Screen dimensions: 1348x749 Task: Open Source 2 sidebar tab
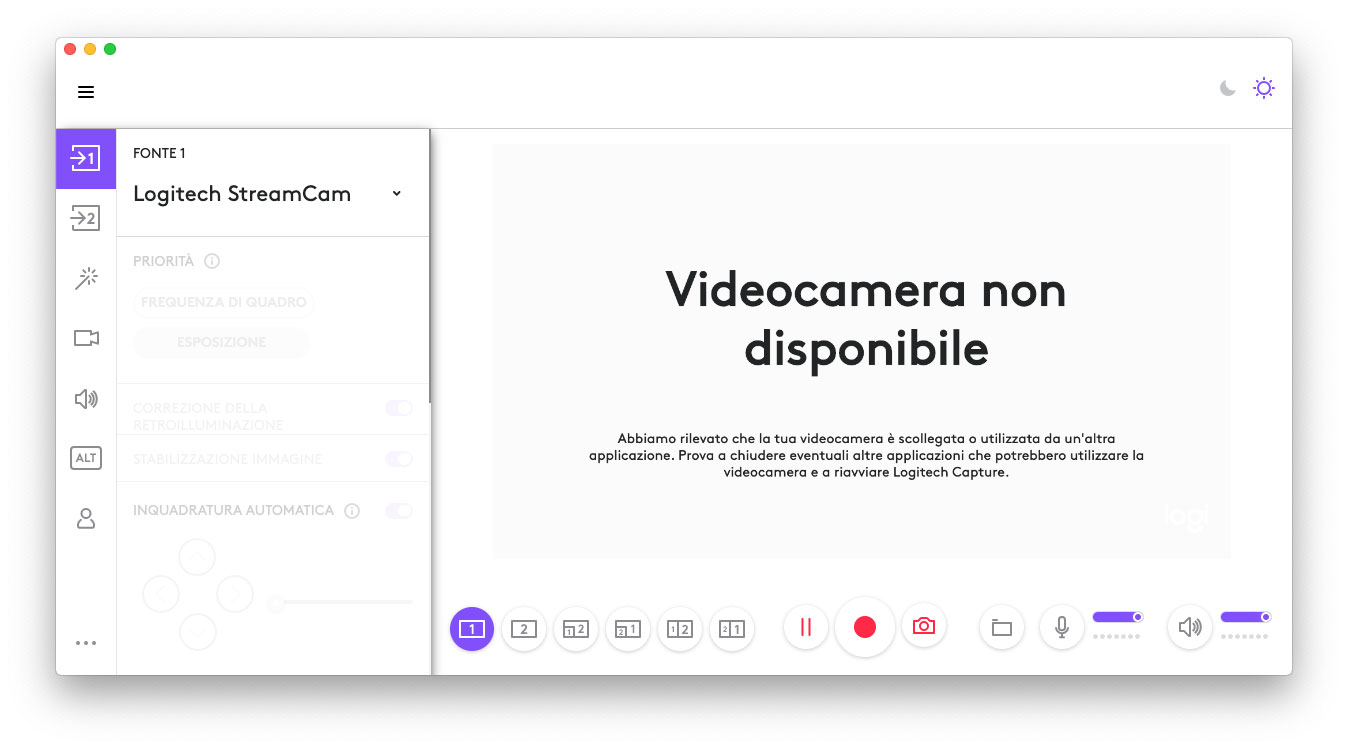[x=86, y=218]
